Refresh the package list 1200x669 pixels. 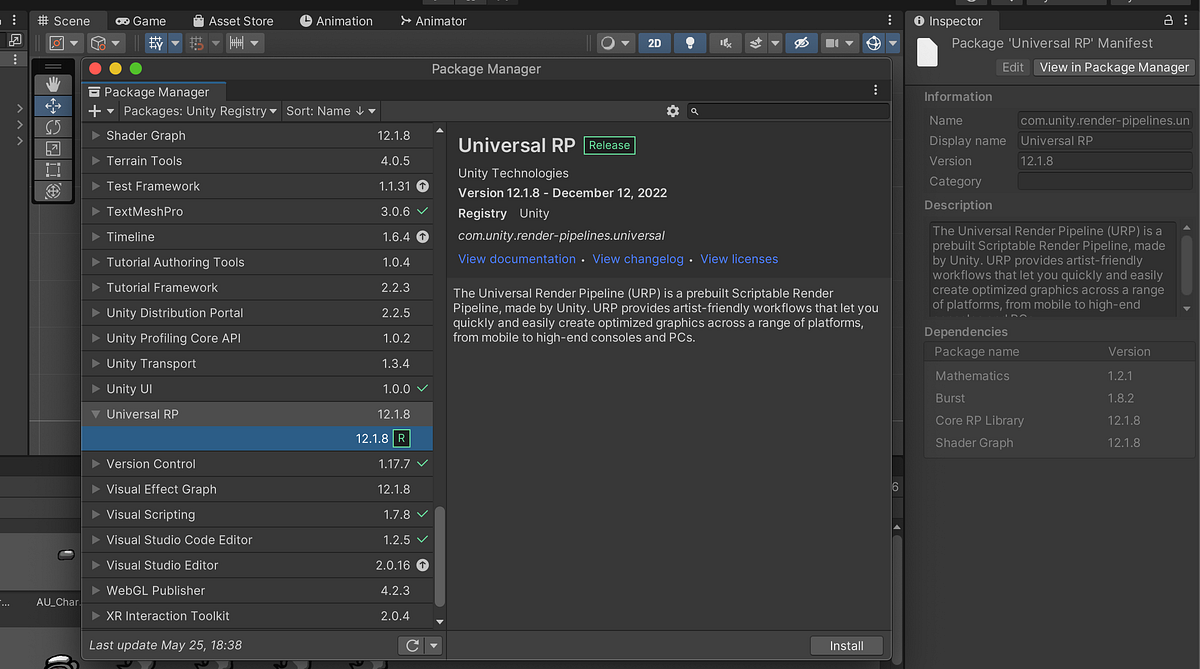[x=410, y=645]
